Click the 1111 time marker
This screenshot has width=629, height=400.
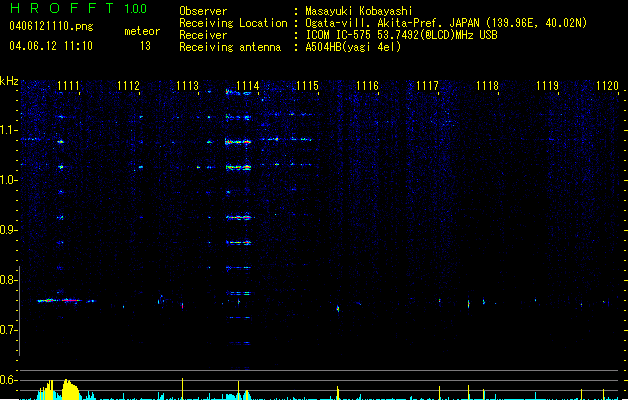(68, 86)
